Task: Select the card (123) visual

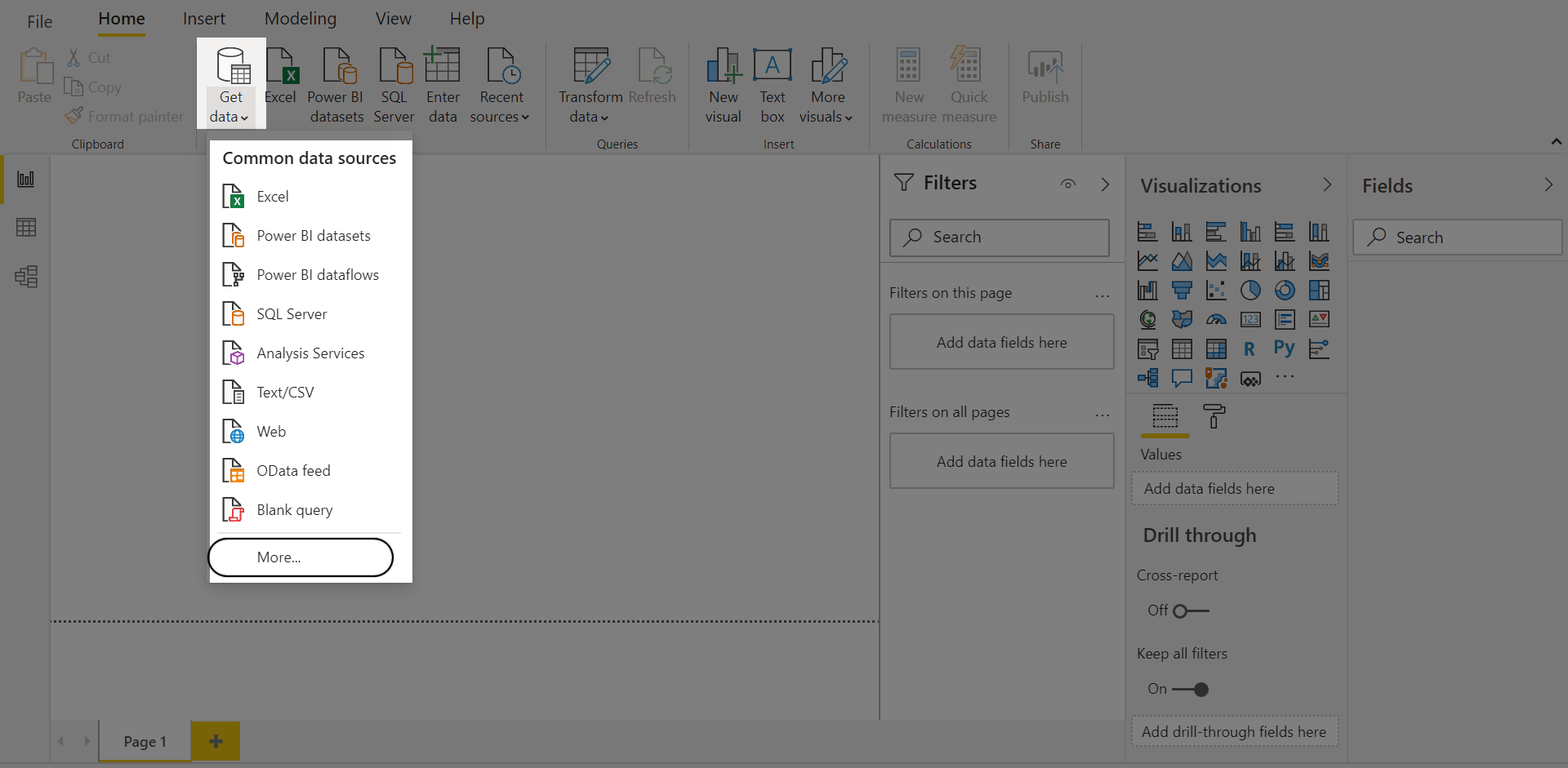Action: click(x=1250, y=320)
